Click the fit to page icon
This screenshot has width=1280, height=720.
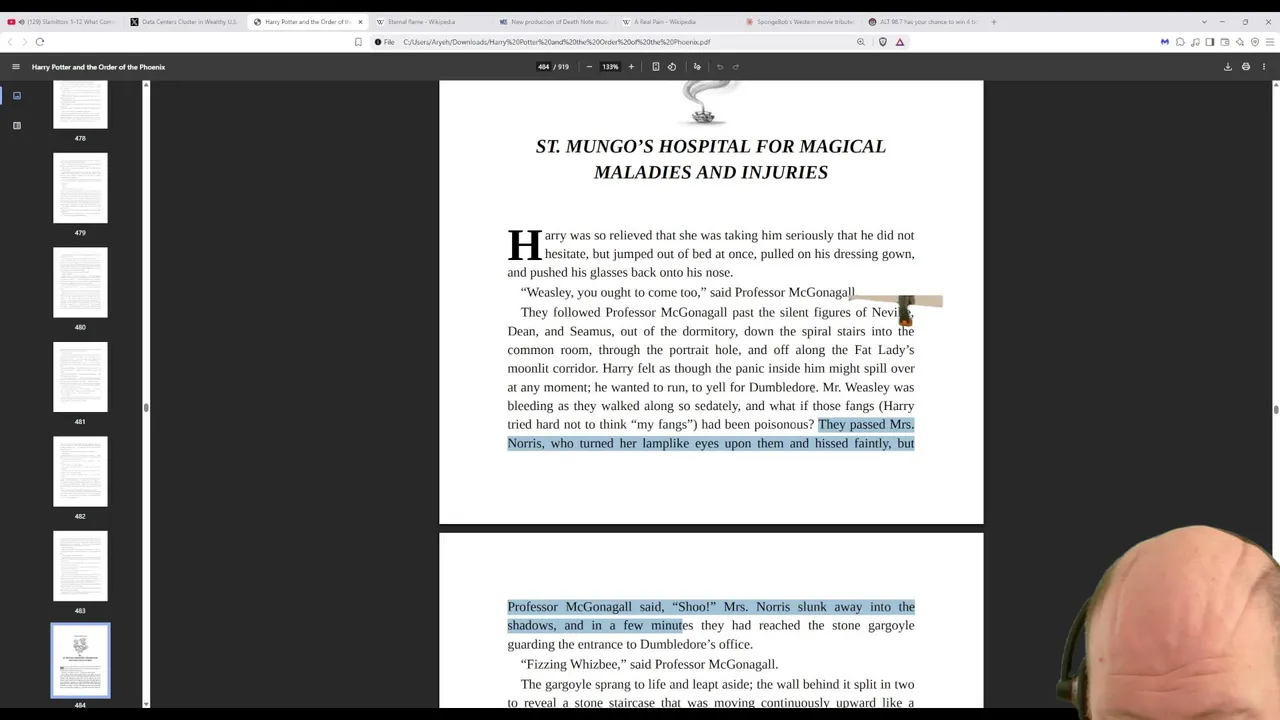pos(656,67)
